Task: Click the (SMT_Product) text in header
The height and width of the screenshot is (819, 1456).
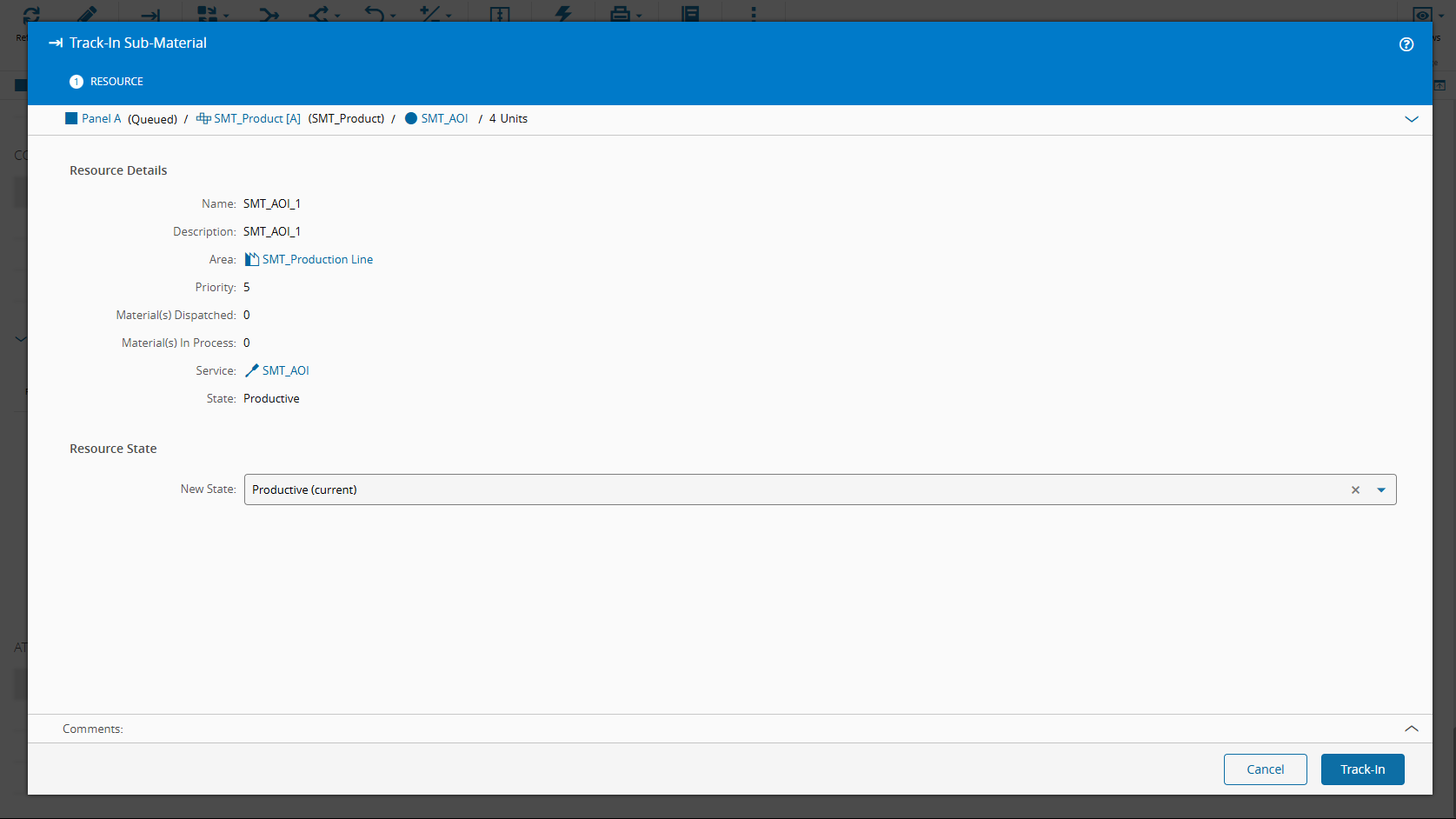Action: 346,118
